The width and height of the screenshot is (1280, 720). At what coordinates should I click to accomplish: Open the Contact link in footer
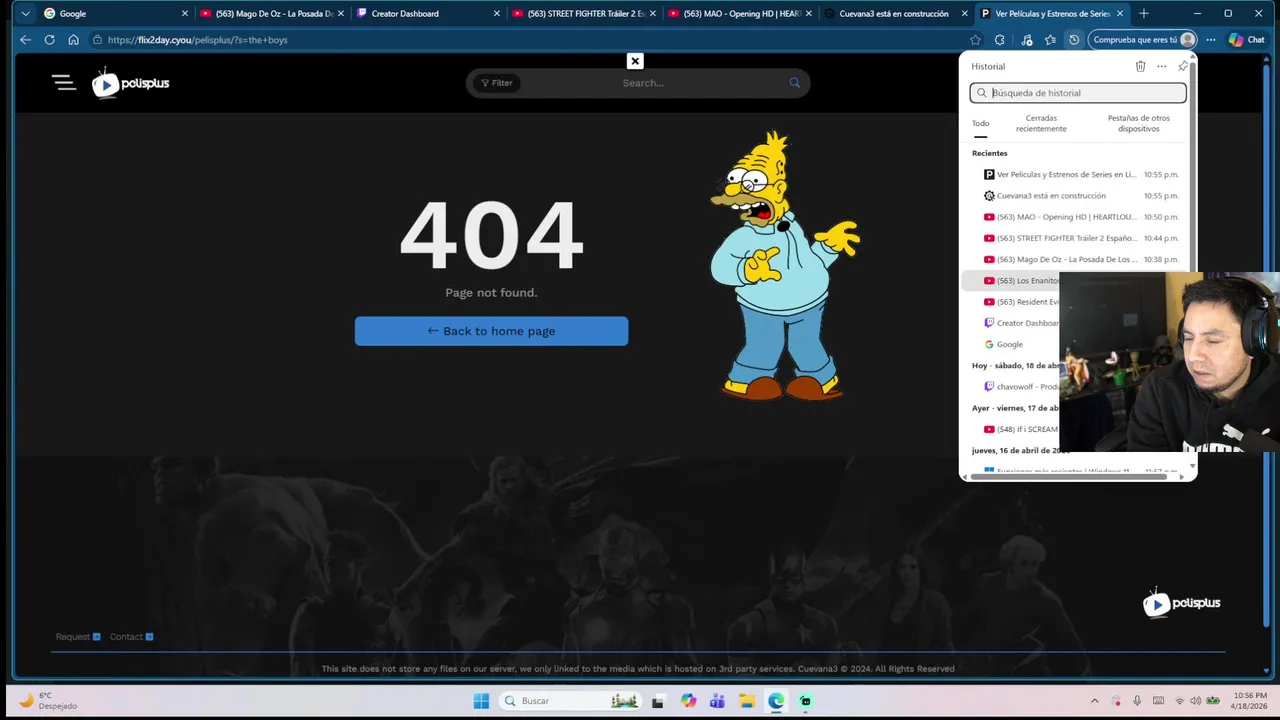(x=131, y=637)
